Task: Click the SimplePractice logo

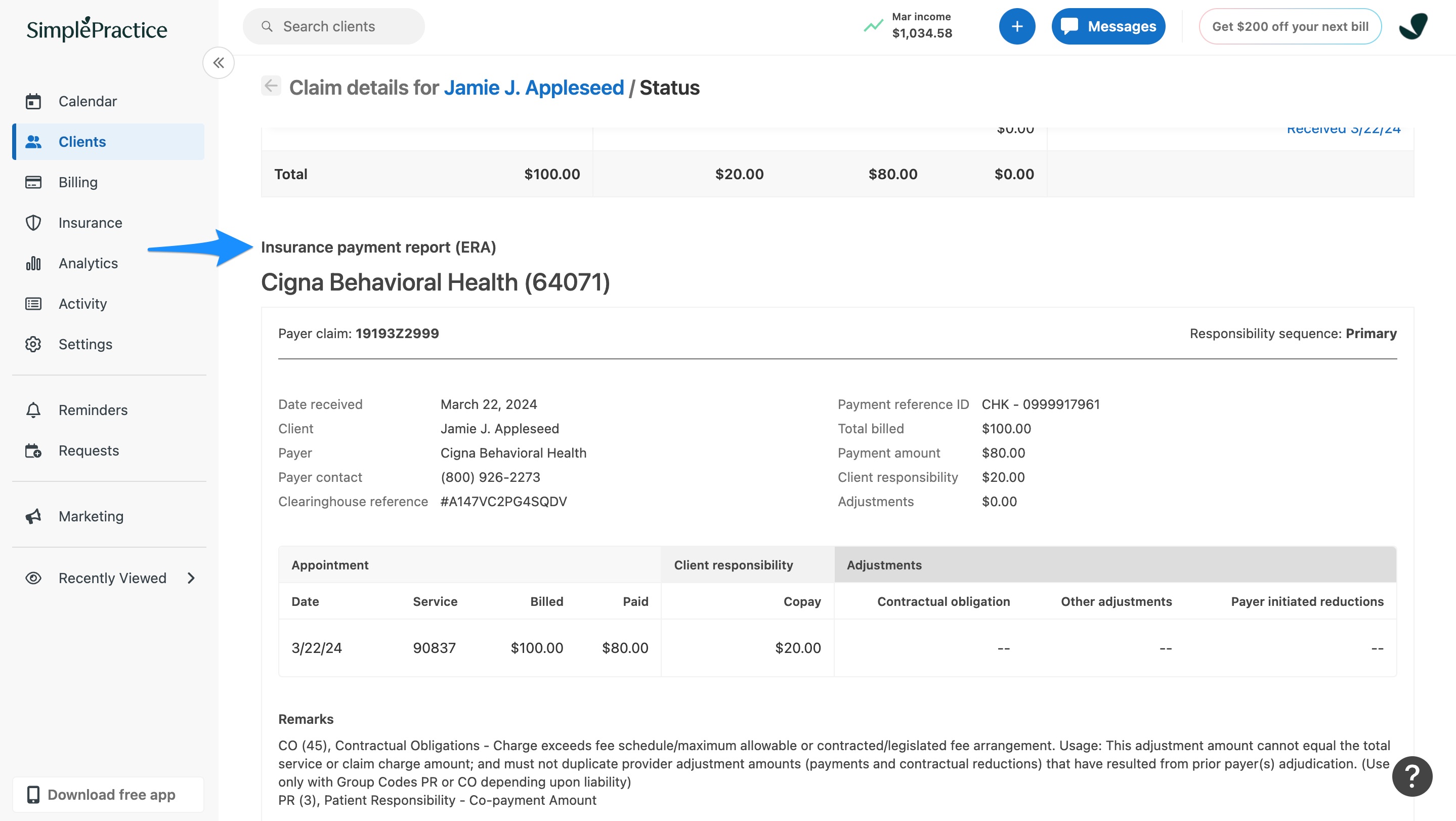Action: coord(97,28)
